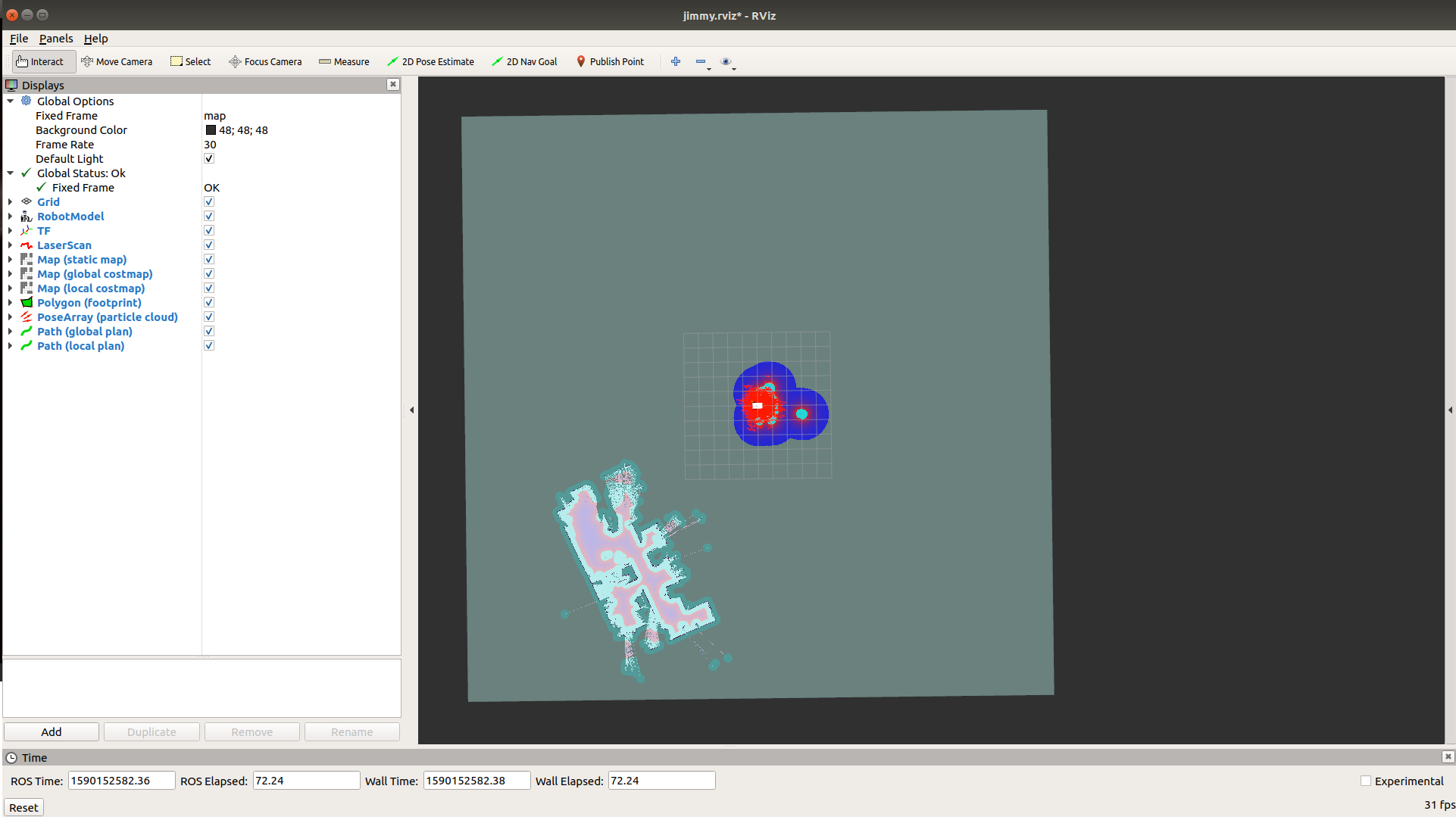This screenshot has width=1456, height=817.
Task: Select the Interact tool
Action: (x=43, y=61)
